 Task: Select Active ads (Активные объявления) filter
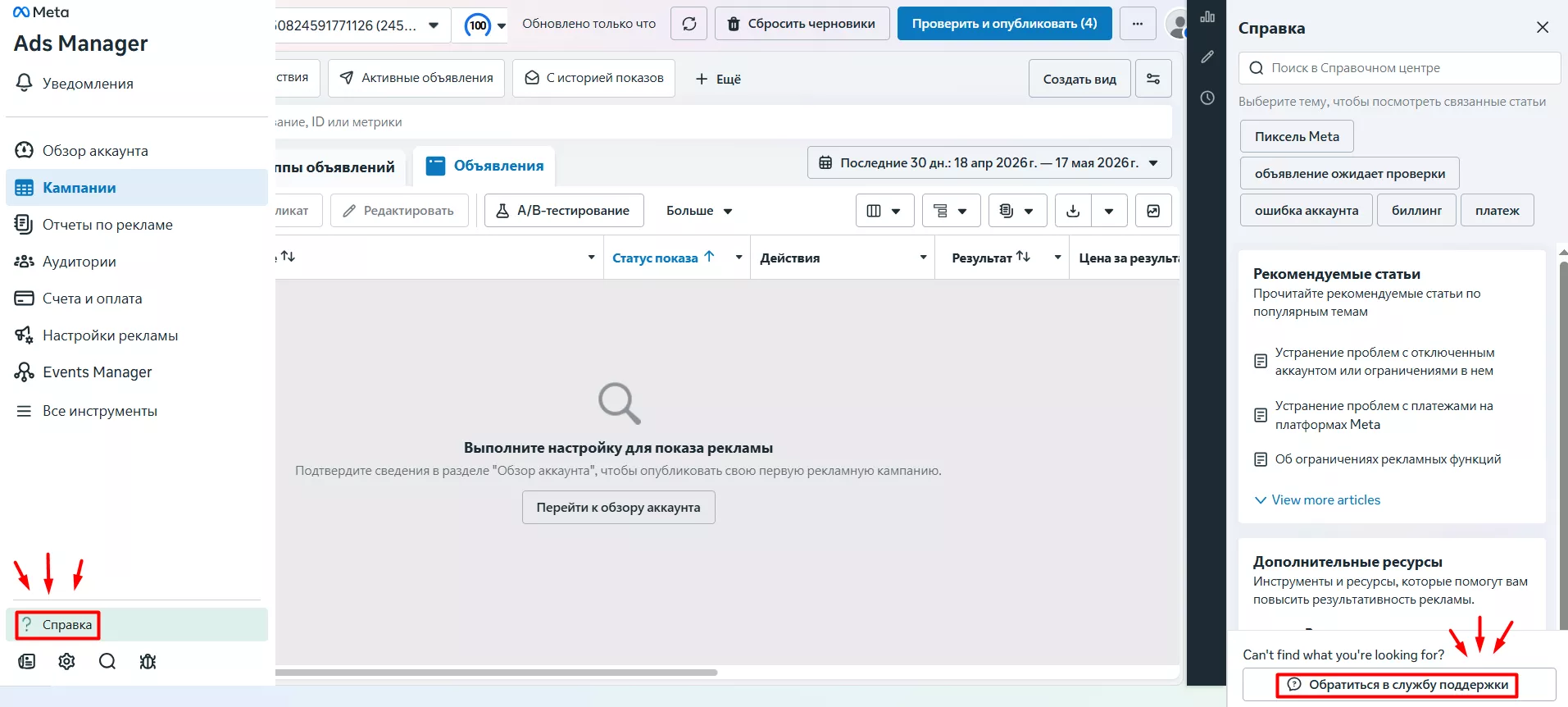tap(416, 79)
